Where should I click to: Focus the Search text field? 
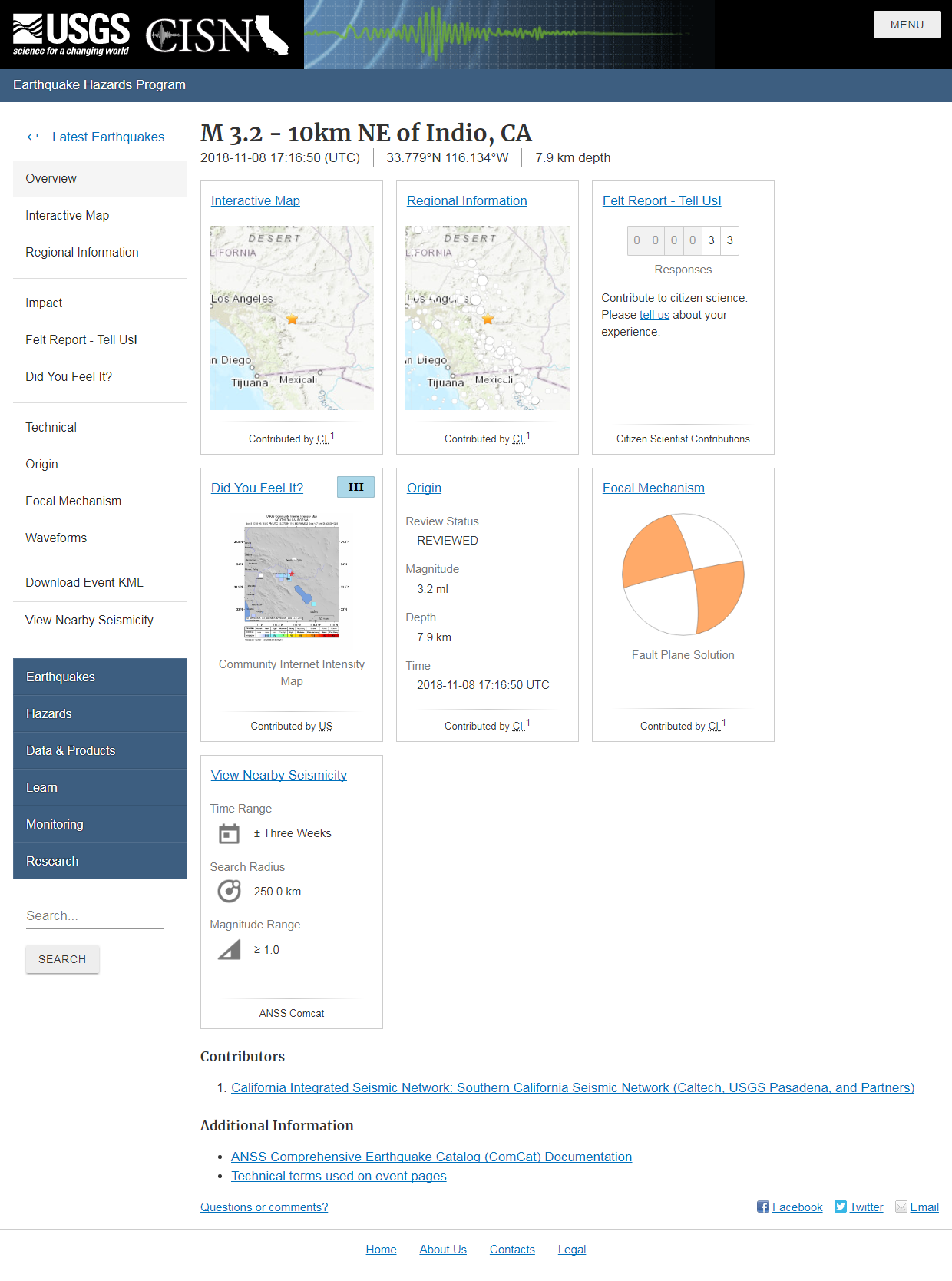point(95,915)
